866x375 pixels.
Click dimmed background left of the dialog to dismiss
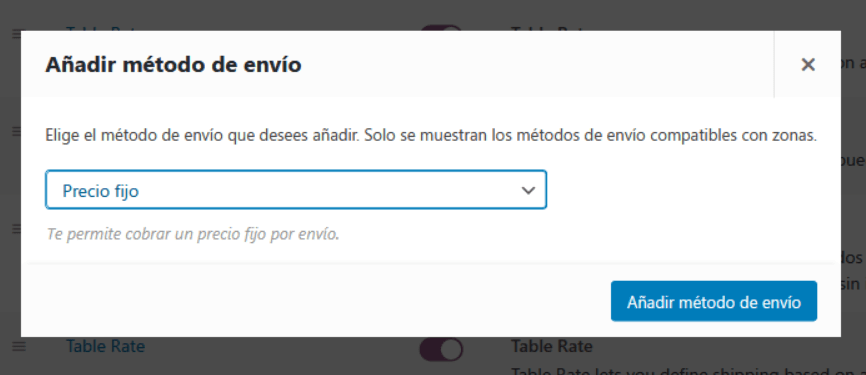[10, 182]
